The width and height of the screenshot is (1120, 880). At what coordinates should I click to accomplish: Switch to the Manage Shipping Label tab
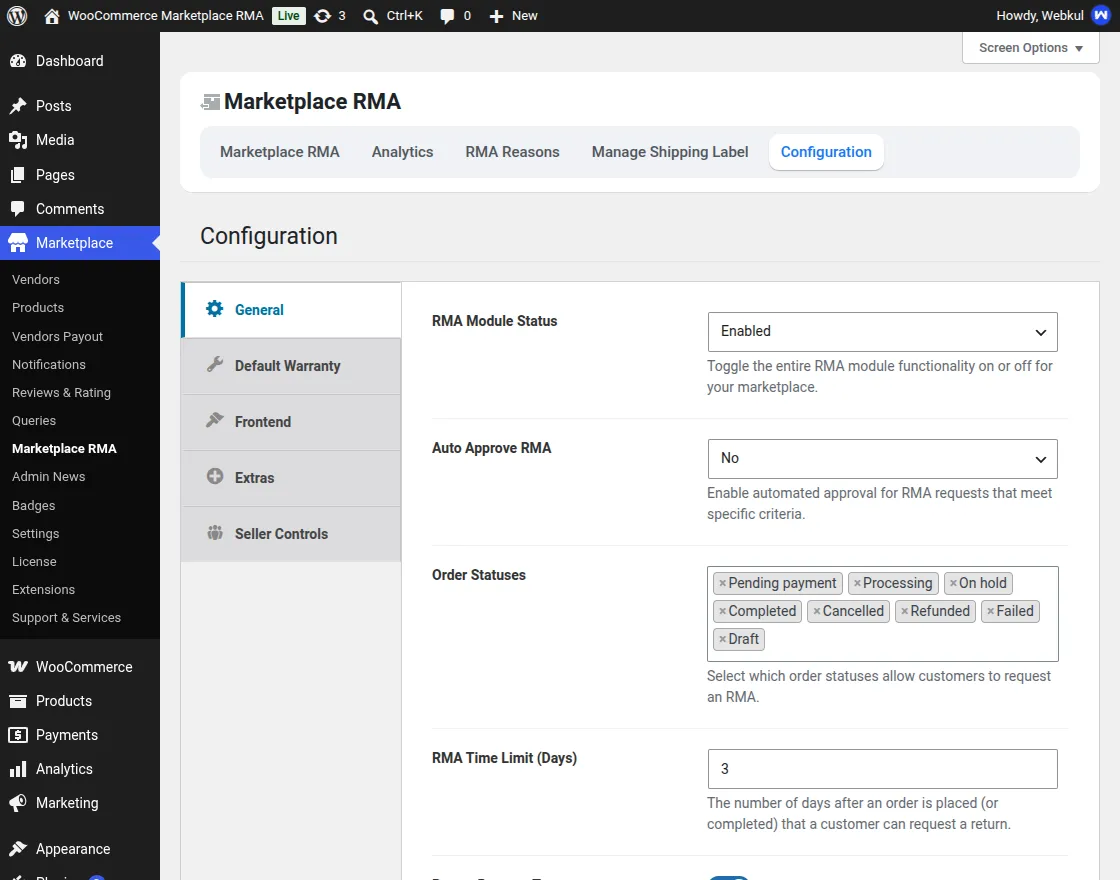pos(669,151)
